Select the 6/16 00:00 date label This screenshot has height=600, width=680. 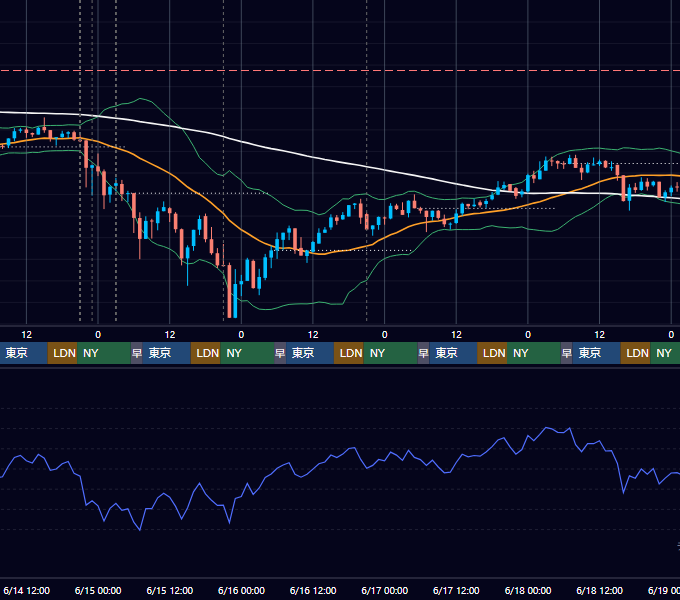[x=241, y=590]
